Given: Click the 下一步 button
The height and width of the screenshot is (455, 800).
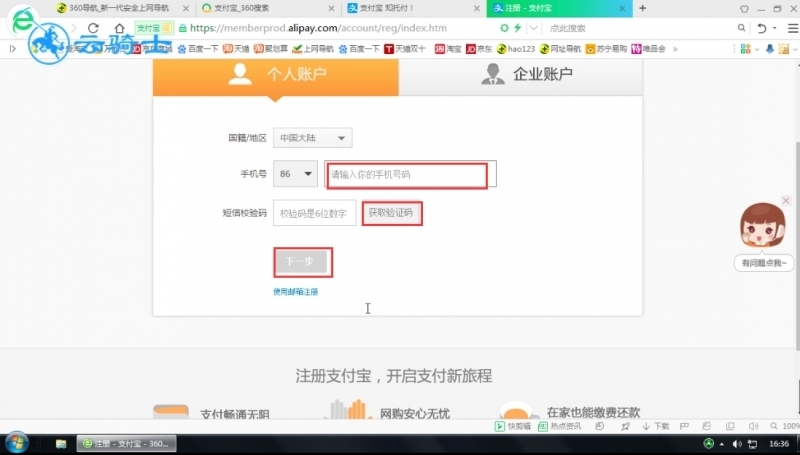Looking at the screenshot, I should click(303, 262).
